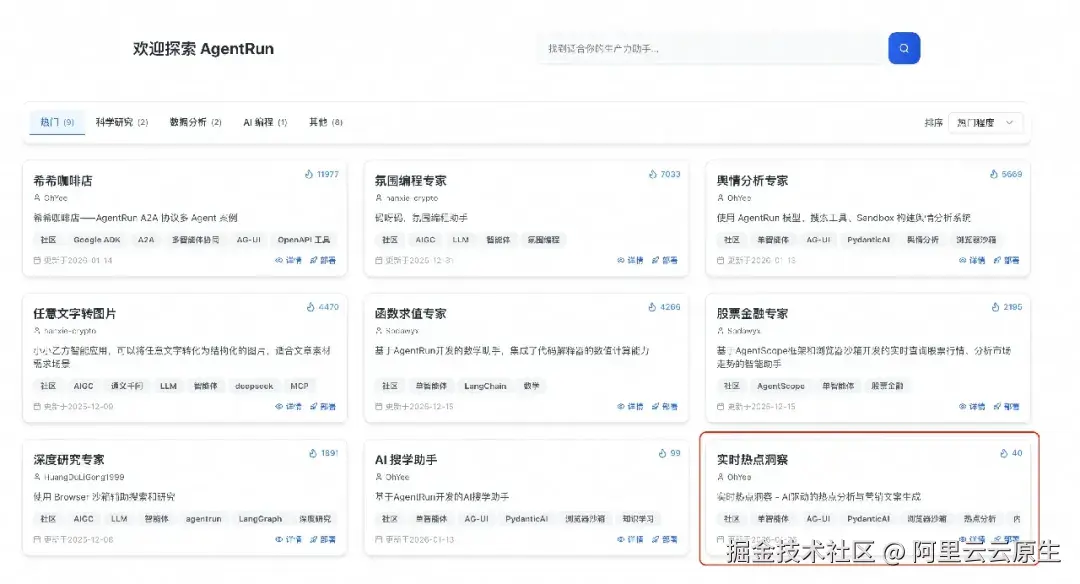Image resolution: width=1080 pixels, height=584 pixels.
Task: Click the Google ADK tag on 希希咖啡店
Action: (x=97, y=240)
